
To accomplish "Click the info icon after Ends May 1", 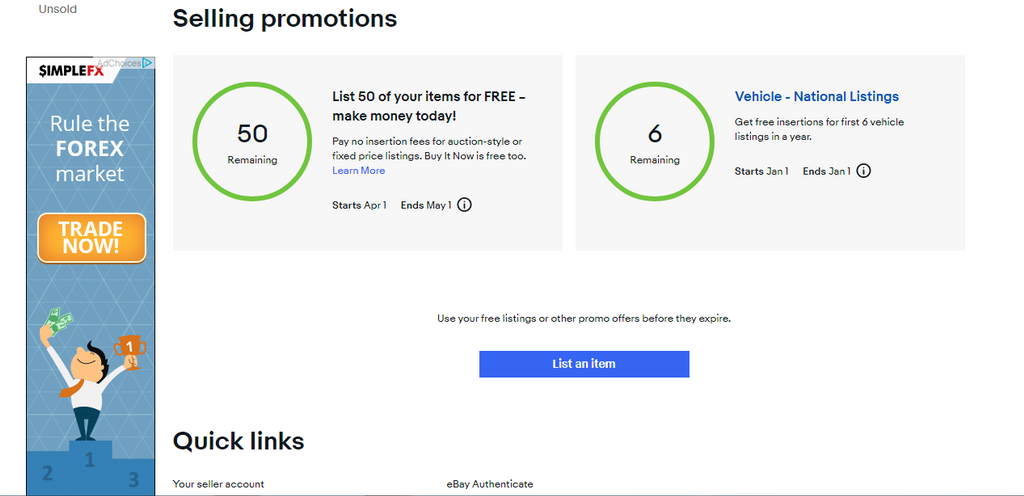I will click(465, 205).
